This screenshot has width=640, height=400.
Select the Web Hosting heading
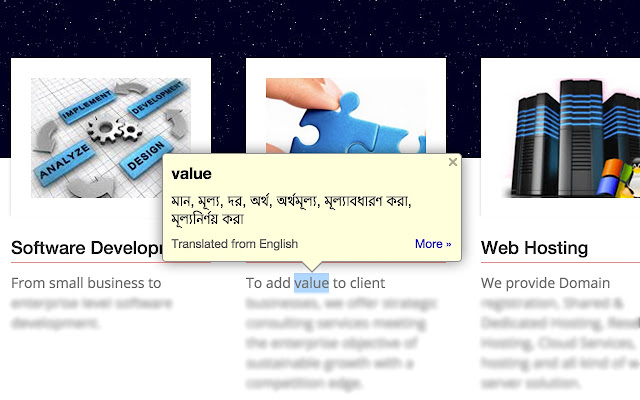pyautogui.click(x=534, y=248)
